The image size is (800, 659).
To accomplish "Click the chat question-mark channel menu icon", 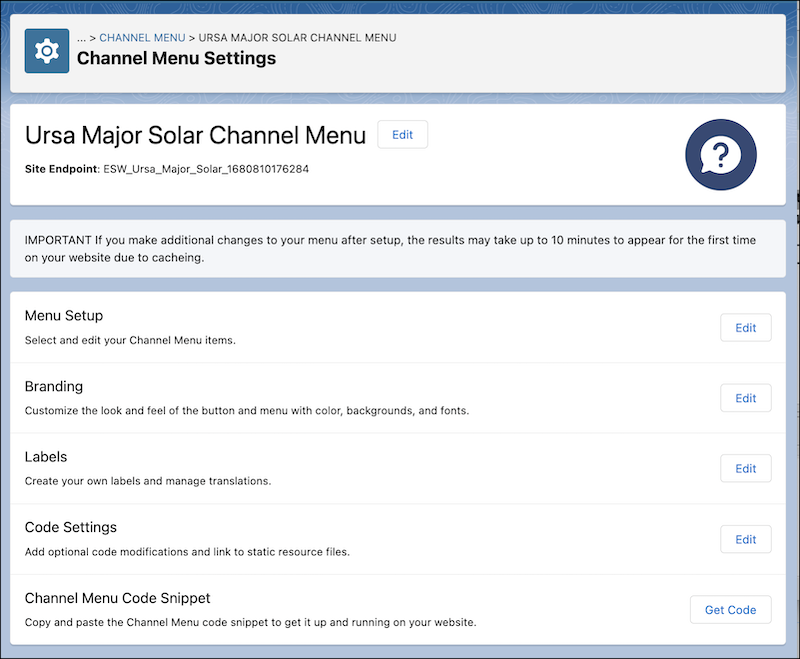I will coord(720,155).
